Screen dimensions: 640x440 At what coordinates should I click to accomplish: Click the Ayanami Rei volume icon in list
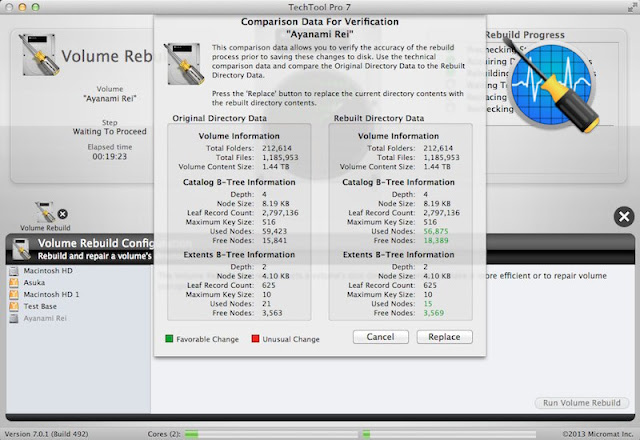[14, 318]
